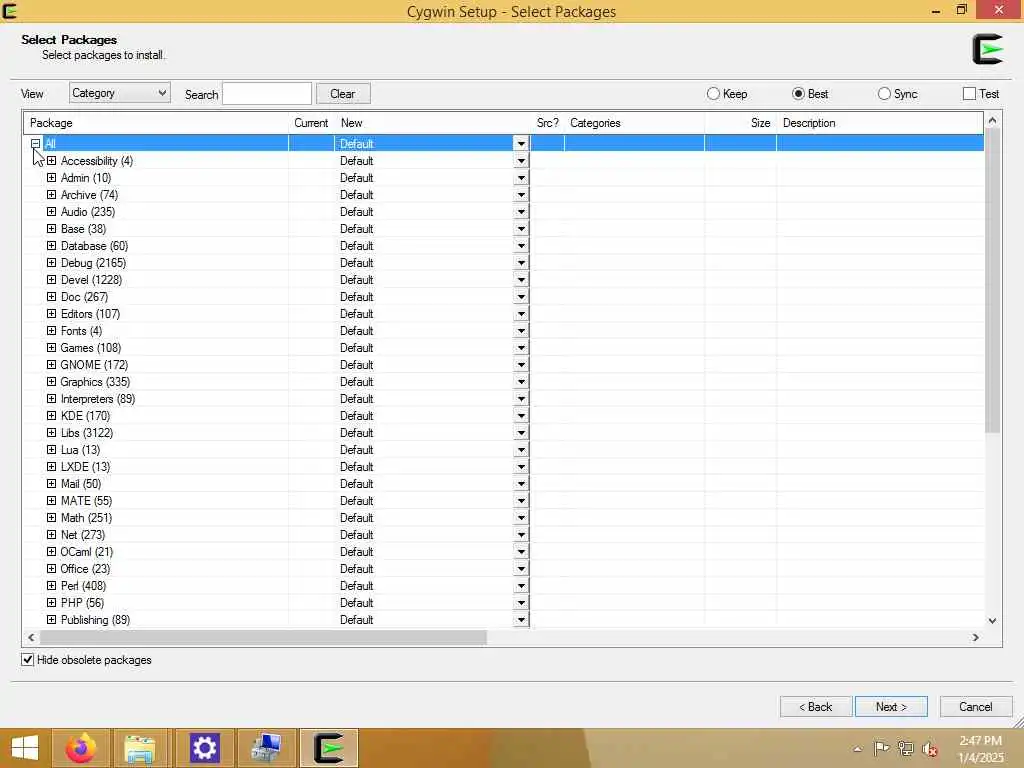The height and width of the screenshot is (768, 1024).
Task: Click the vertical scrollbar thumb
Action: pos(992,281)
